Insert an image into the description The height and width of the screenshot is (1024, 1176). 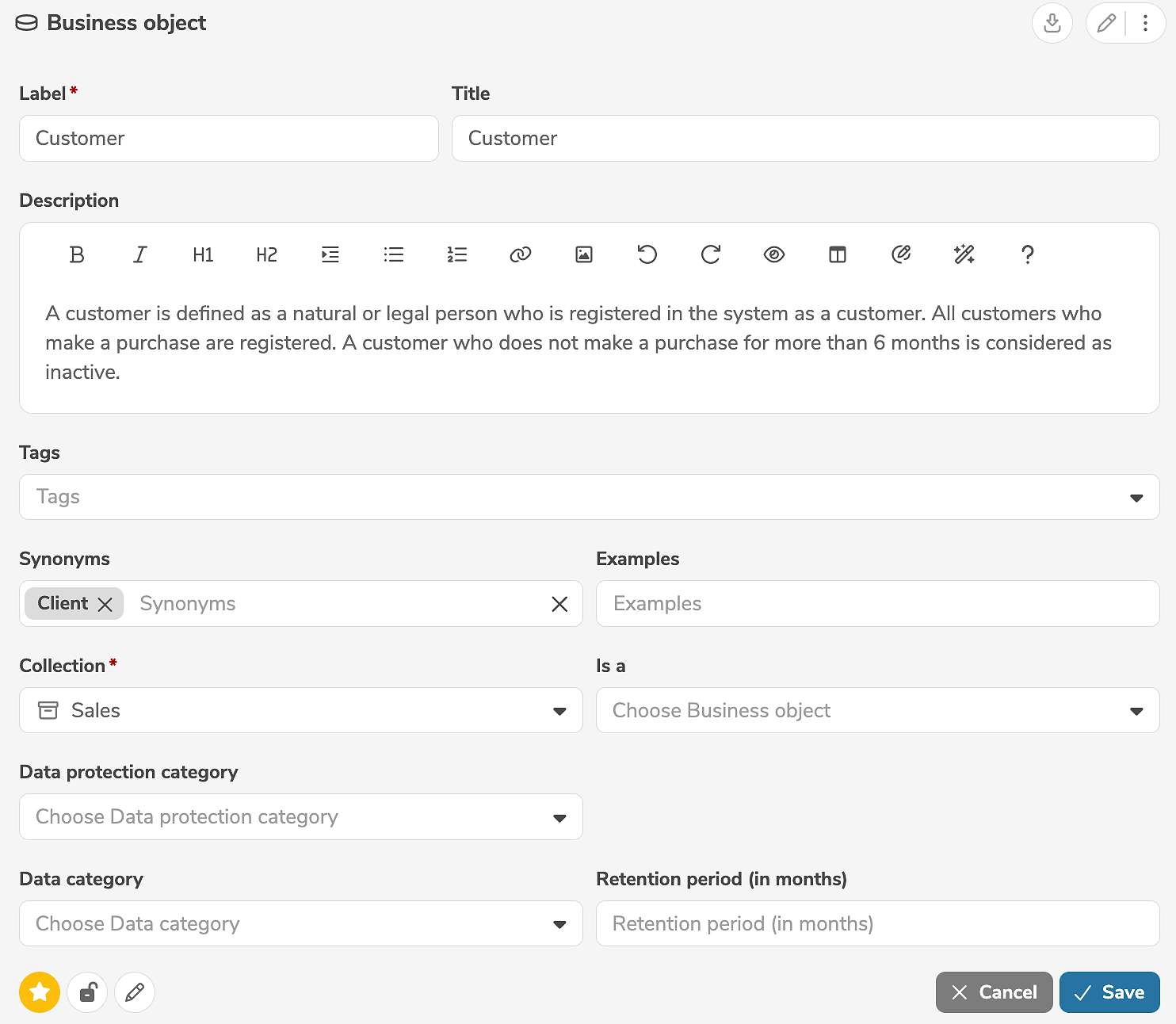click(x=584, y=254)
